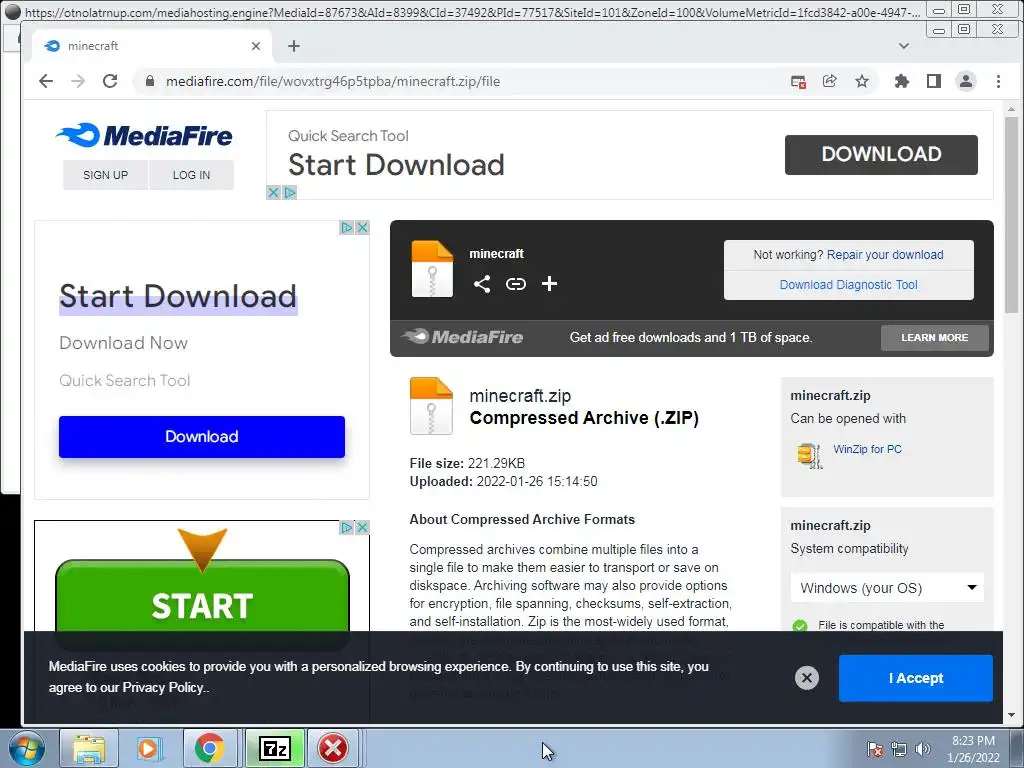Click the share icon under minecraft

coord(482,283)
